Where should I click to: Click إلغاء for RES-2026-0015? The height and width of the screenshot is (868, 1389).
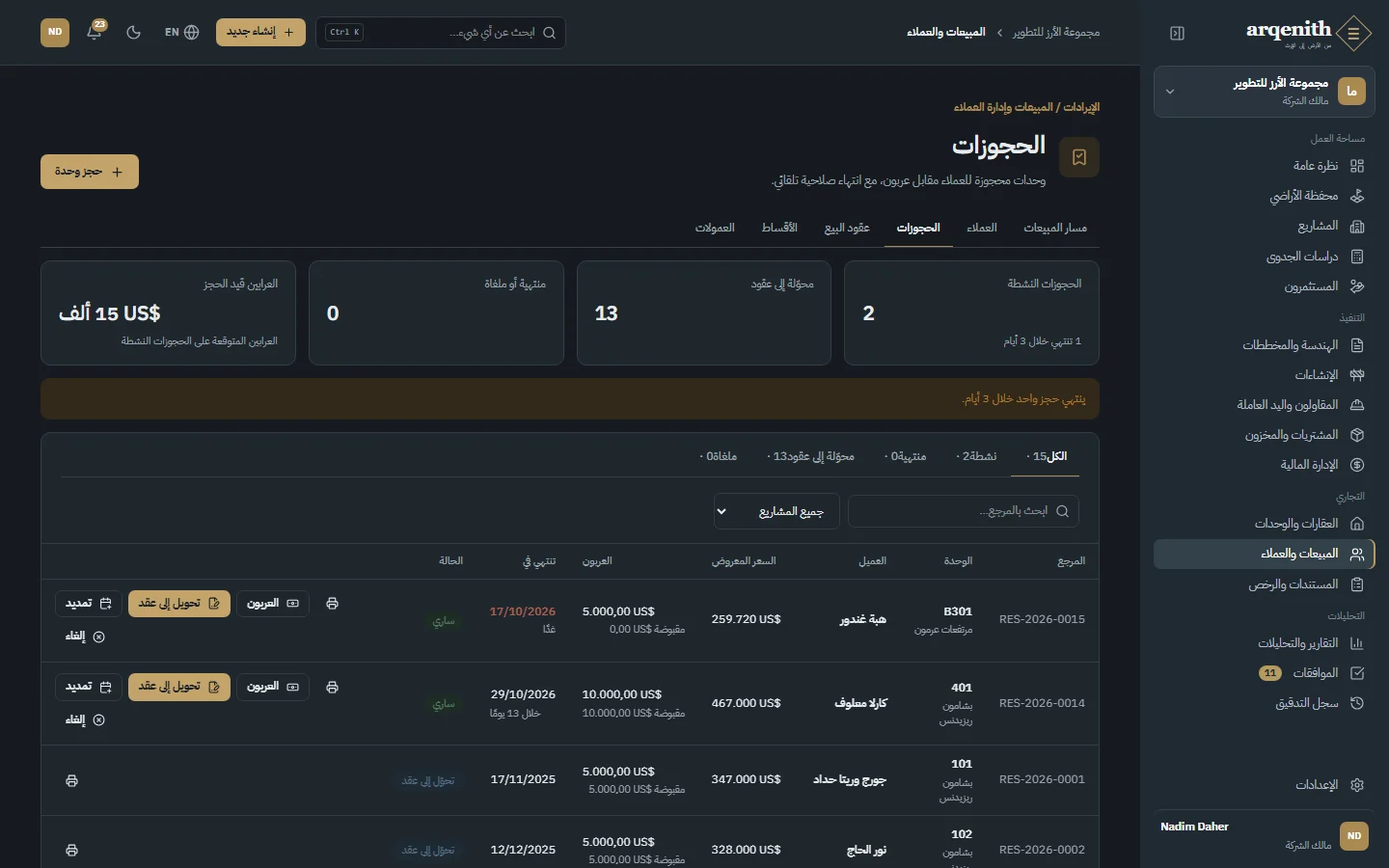point(85,637)
